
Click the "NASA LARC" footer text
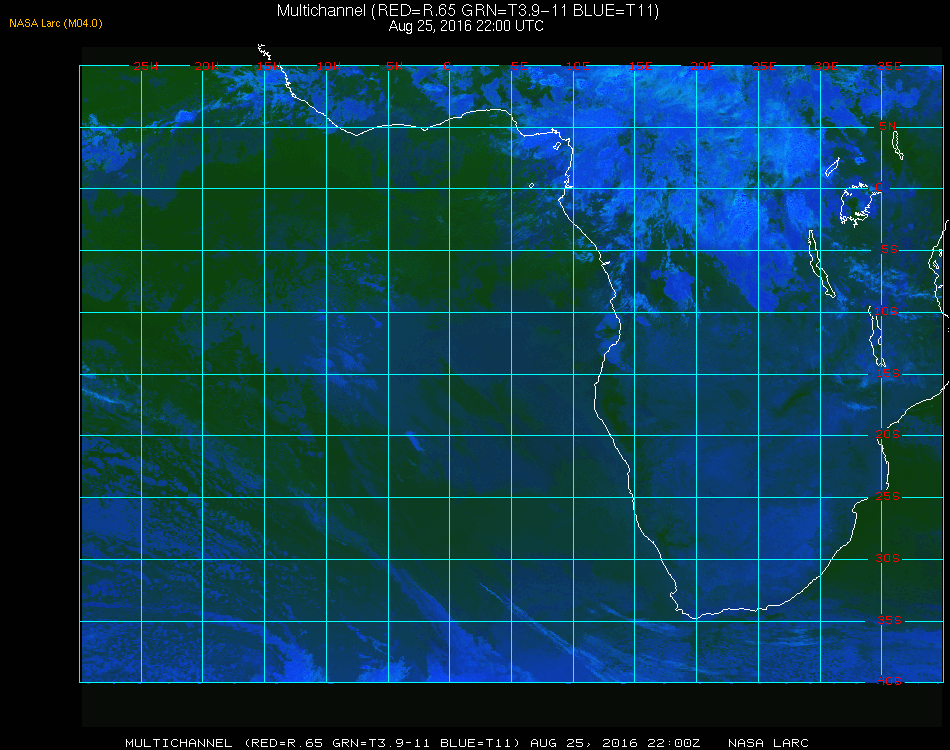(768, 743)
